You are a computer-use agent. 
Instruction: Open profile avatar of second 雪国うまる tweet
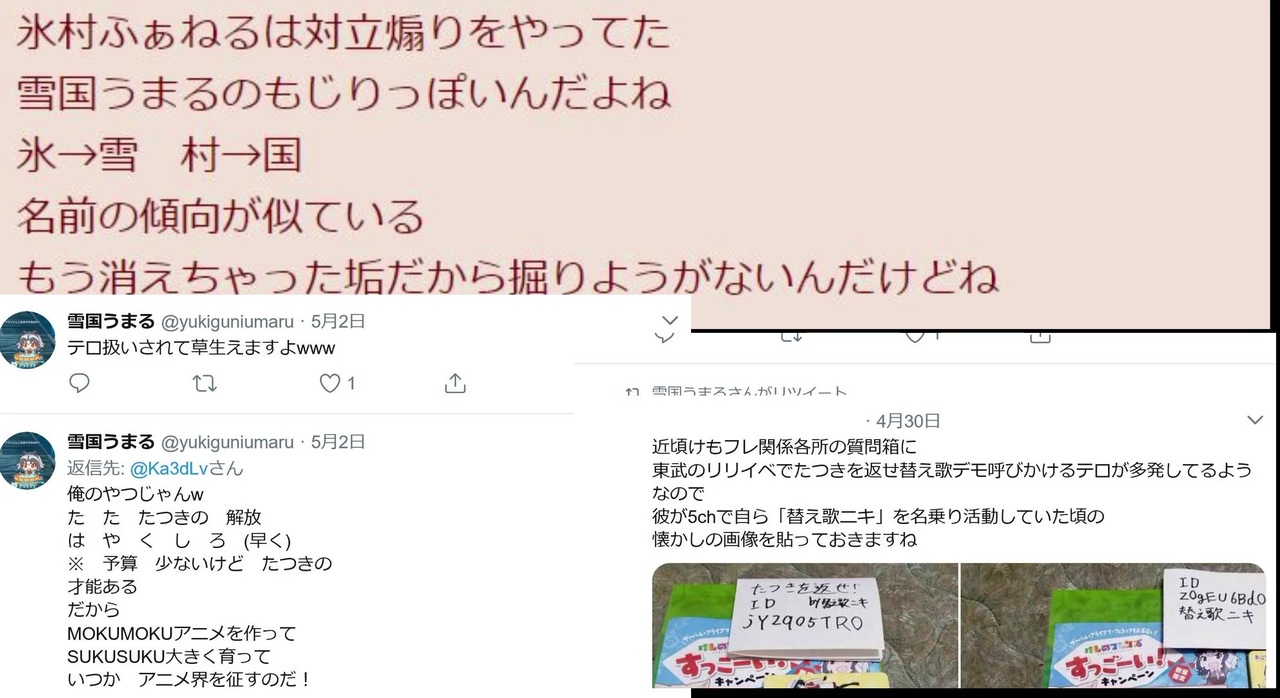pyautogui.click(x=27, y=460)
